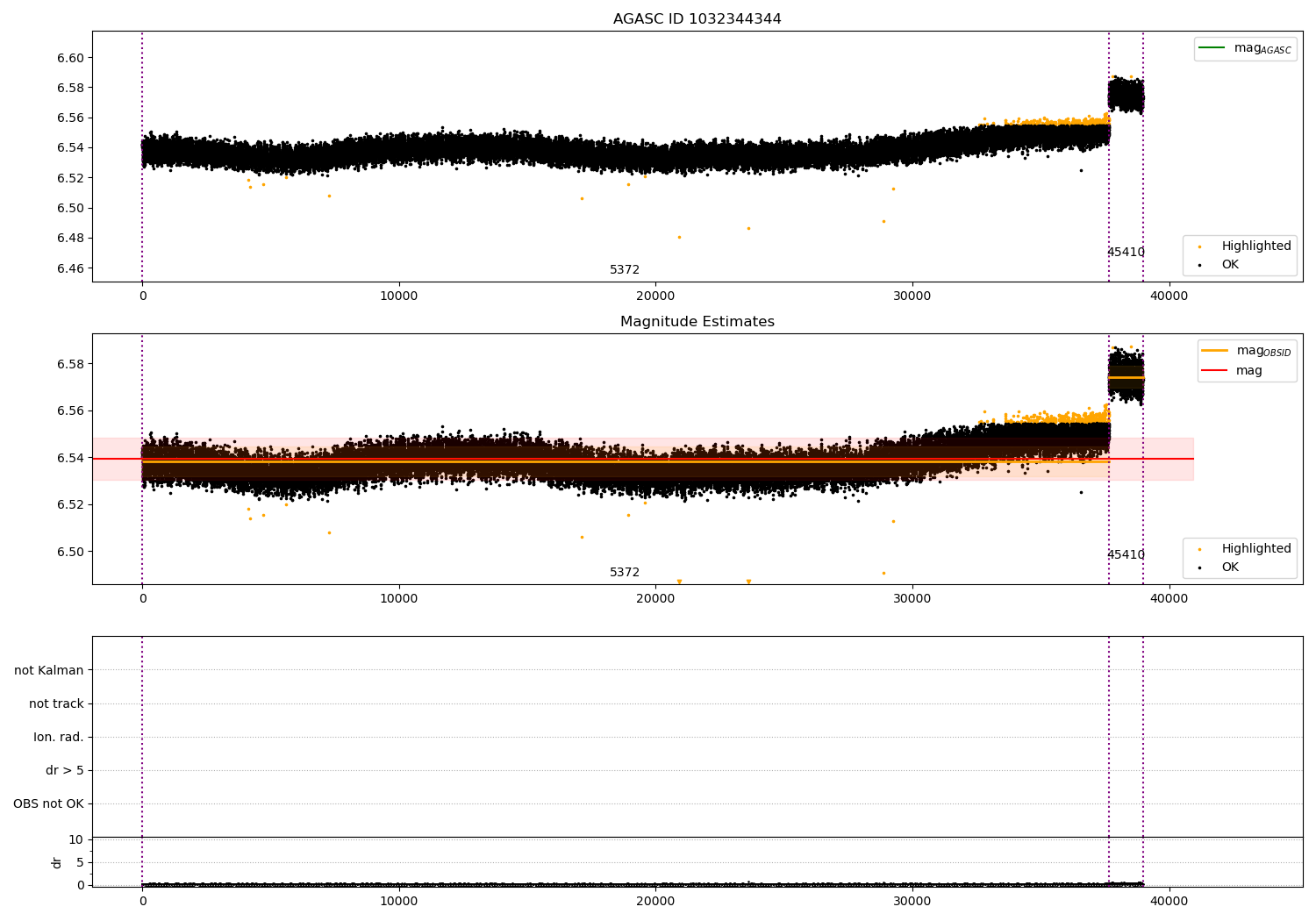Screen dimensions: 1316x921
Task: Click the 6.54 y-axis tick in Magnitude Estimates plot
Action: 70,458
